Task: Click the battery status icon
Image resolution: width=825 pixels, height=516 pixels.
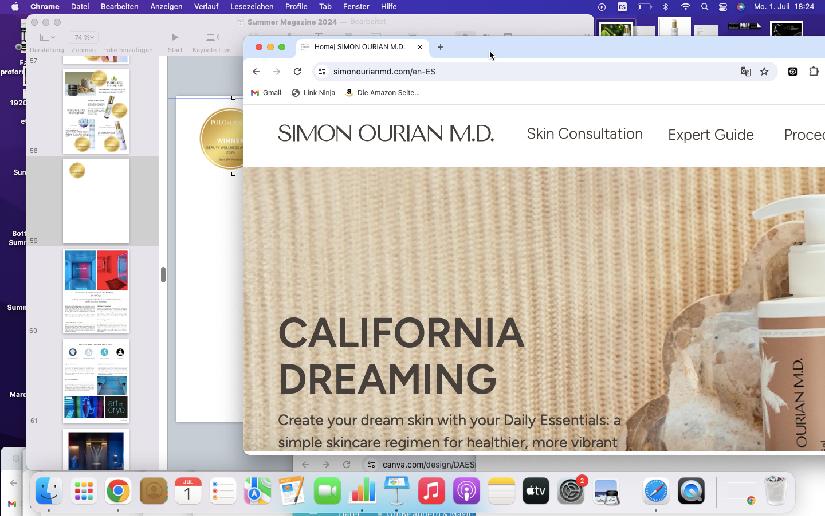Action: [645, 6]
